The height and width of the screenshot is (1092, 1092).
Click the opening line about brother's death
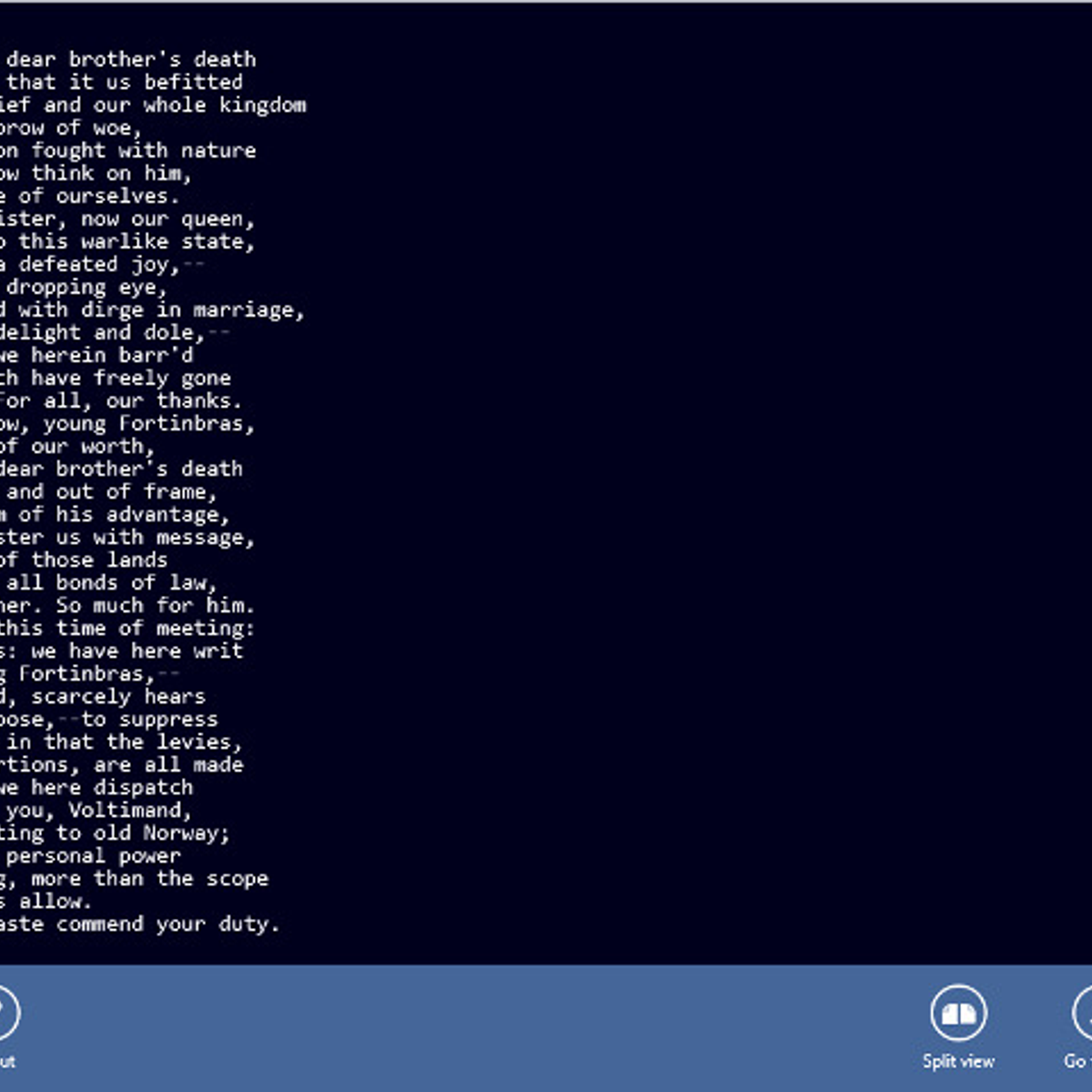click(x=127, y=59)
